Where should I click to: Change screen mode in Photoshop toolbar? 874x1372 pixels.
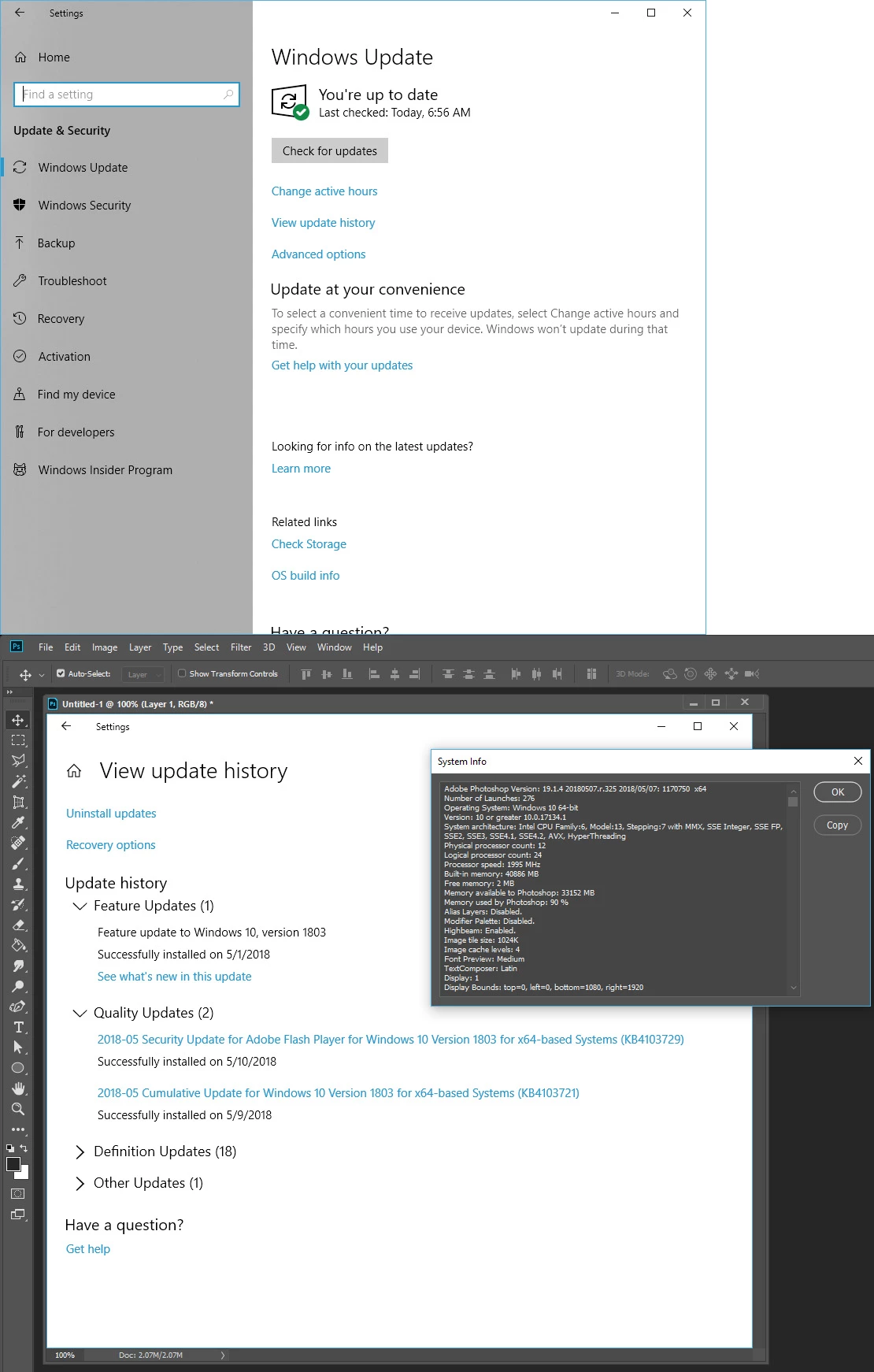(18, 1214)
